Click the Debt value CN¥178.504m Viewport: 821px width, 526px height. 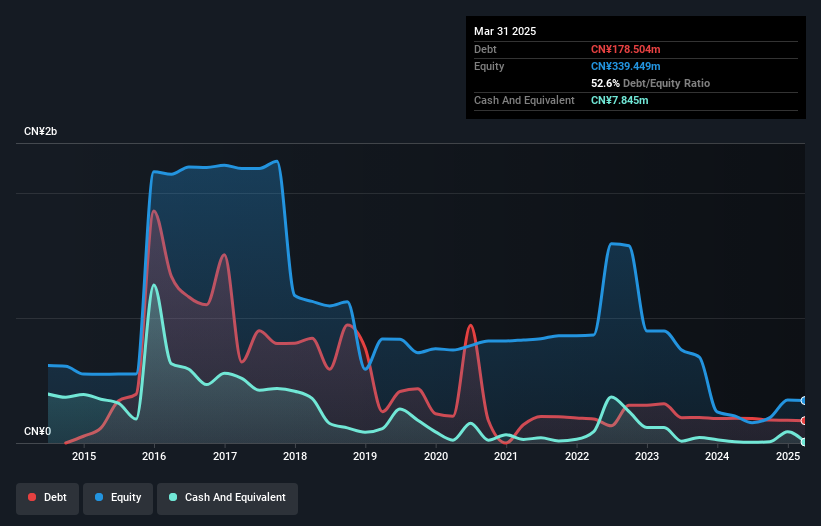(x=626, y=49)
